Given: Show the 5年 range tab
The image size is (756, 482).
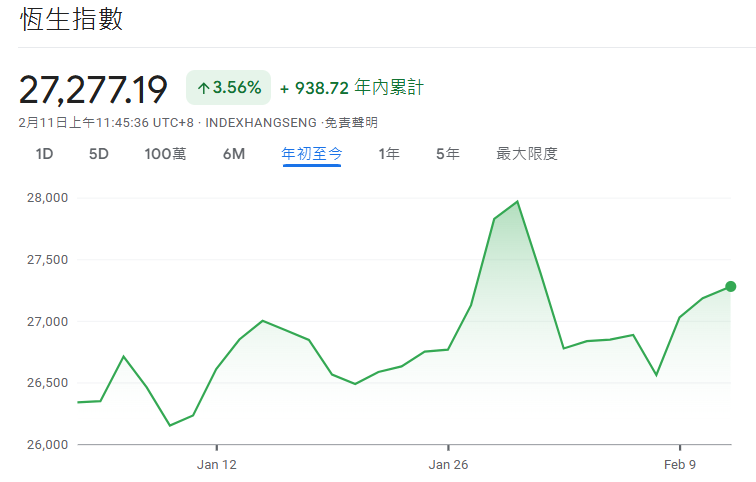Looking at the screenshot, I should click(448, 154).
